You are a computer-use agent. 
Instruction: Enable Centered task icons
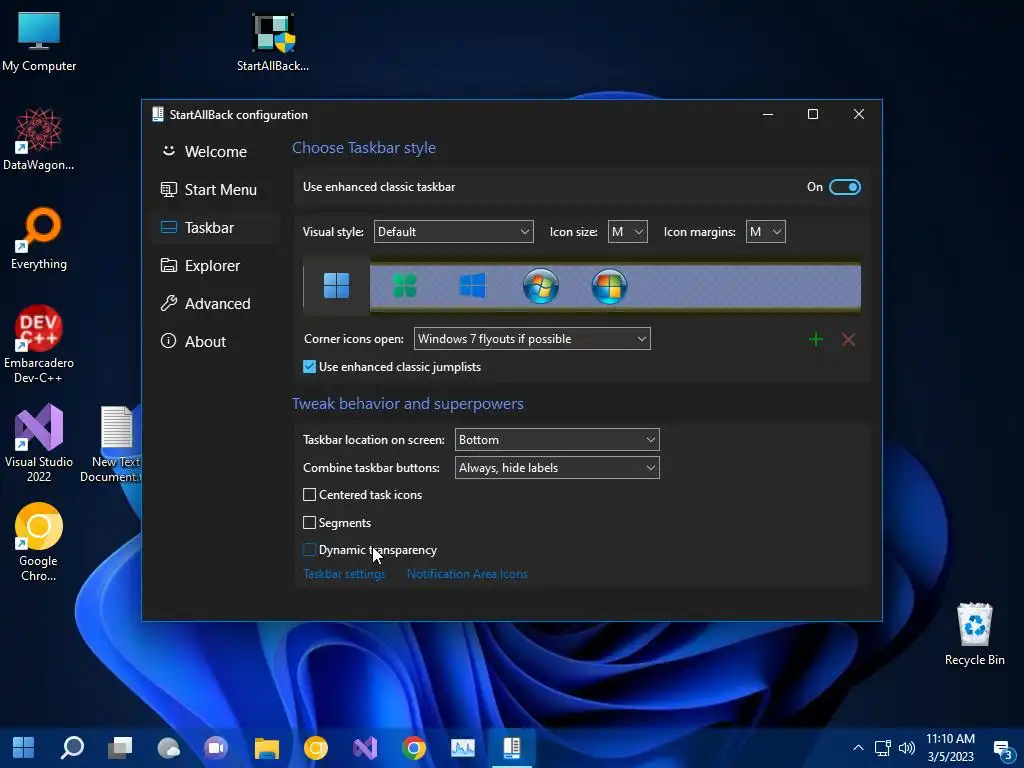[x=310, y=495]
